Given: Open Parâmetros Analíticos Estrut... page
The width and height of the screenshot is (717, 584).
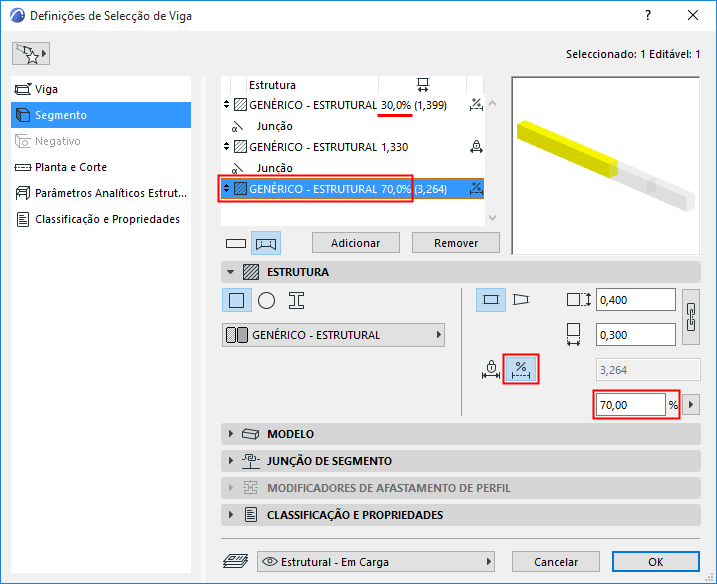Looking at the screenshot, I should (x=101, y=193).
